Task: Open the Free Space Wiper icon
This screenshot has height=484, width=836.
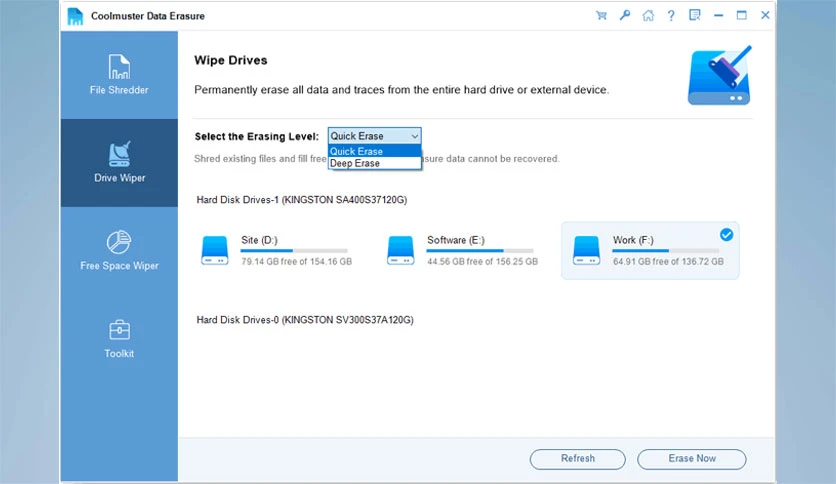Action: pos(118,243)
